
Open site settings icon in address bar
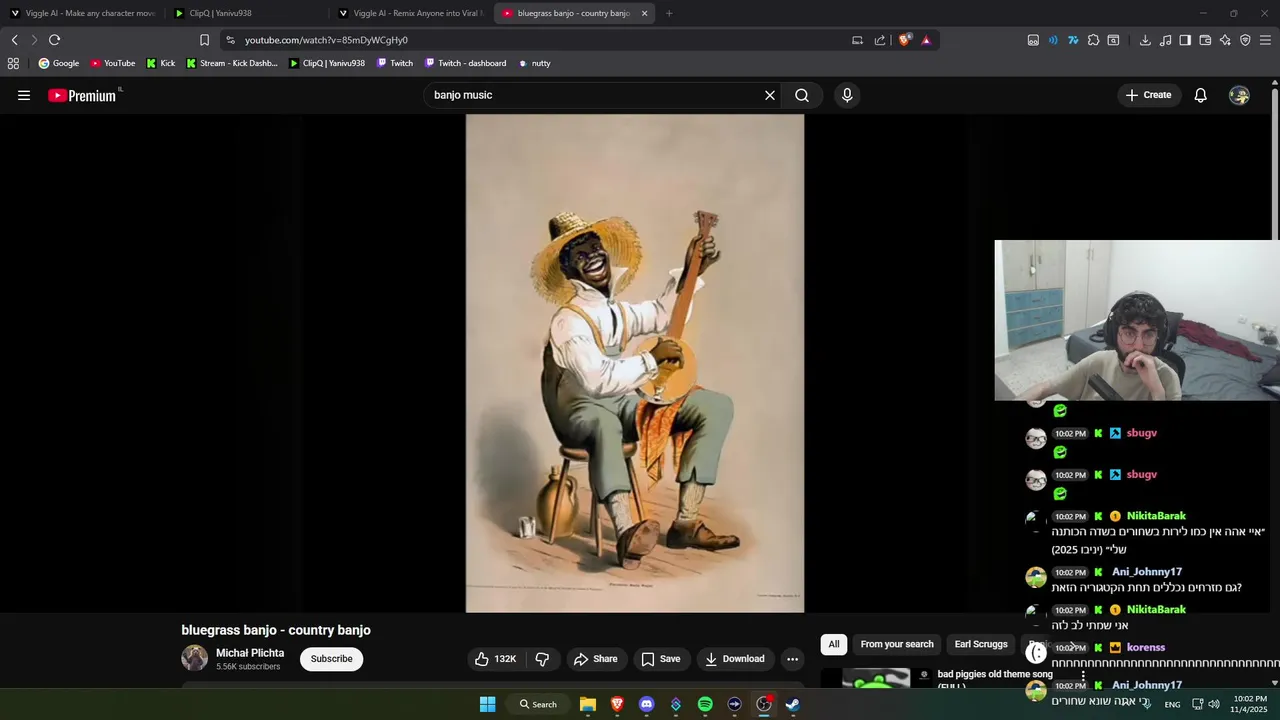(x=230, y=40)
